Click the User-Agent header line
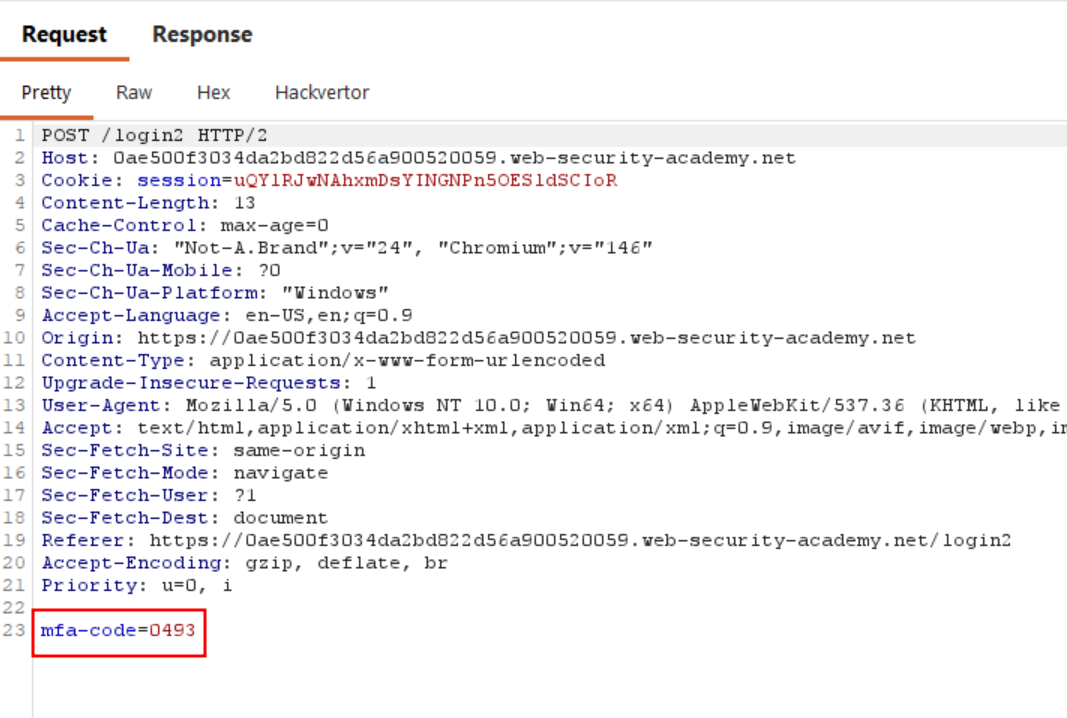Viewport: 1067px width, 718px height. (553, 406)
